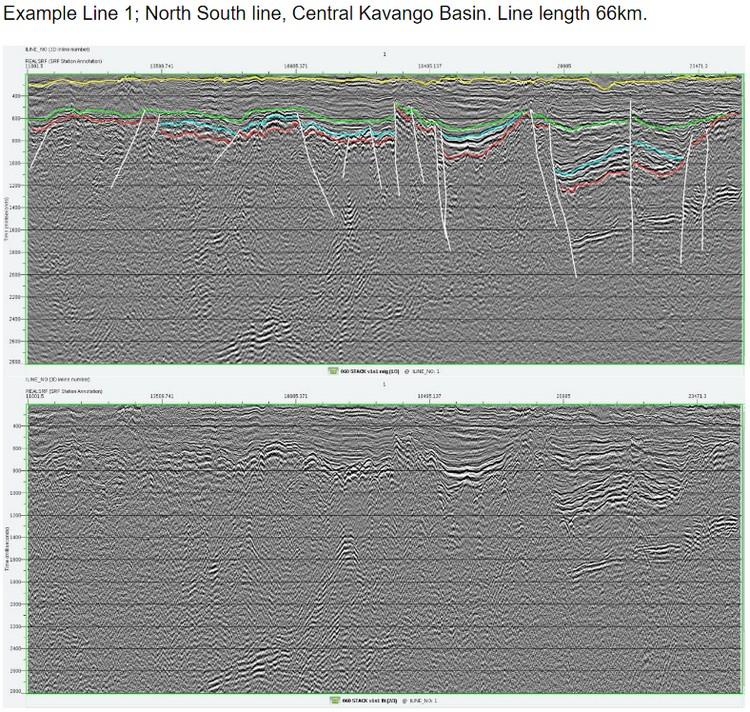Image resolution: width=750 pixels, height=712 pixels.
Task: Select the '660 STACK v1a1 mig' legend label
Action: [368, 370]
